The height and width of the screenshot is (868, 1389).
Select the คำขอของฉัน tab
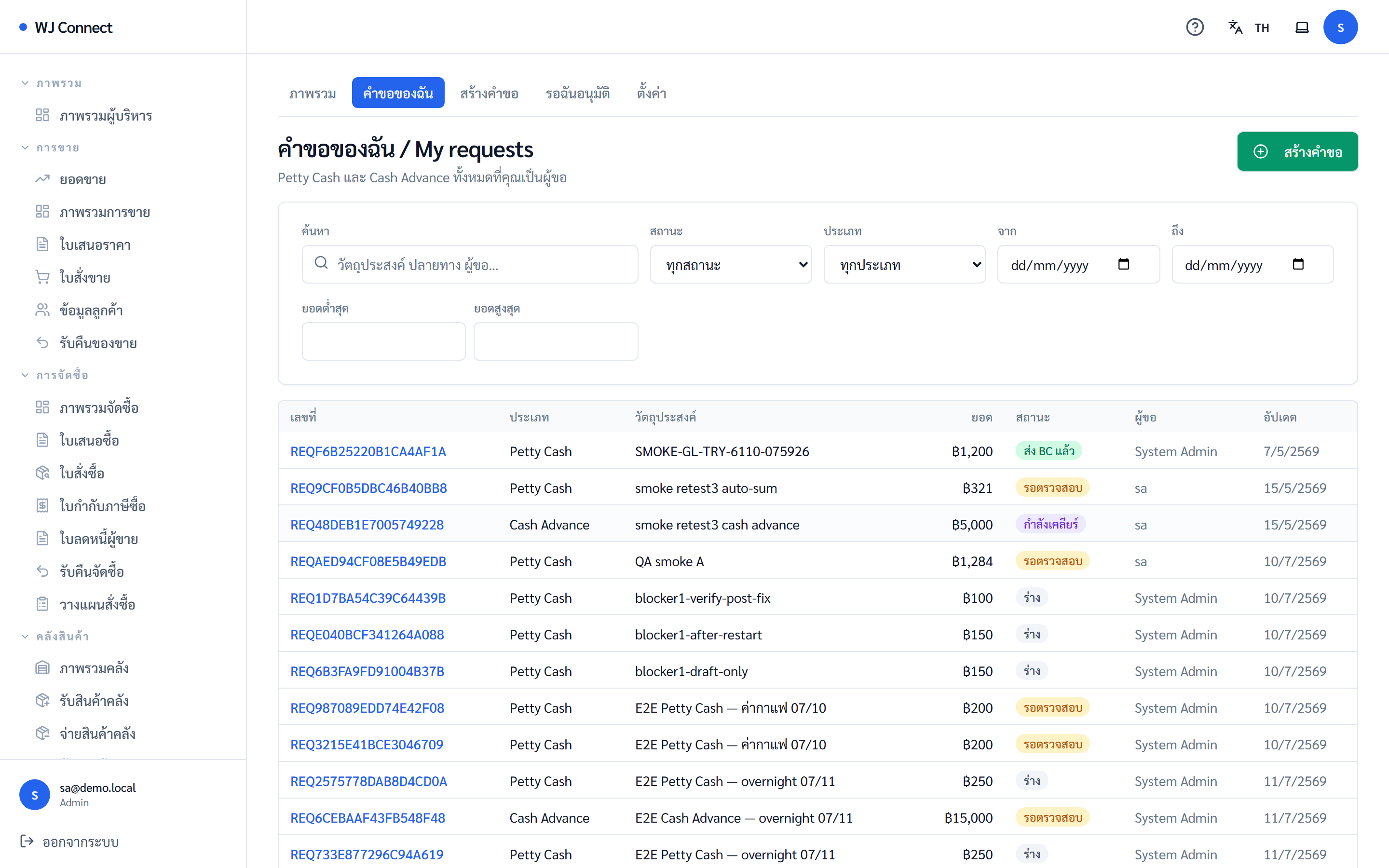pyautogui.click(x=398, y=93)
